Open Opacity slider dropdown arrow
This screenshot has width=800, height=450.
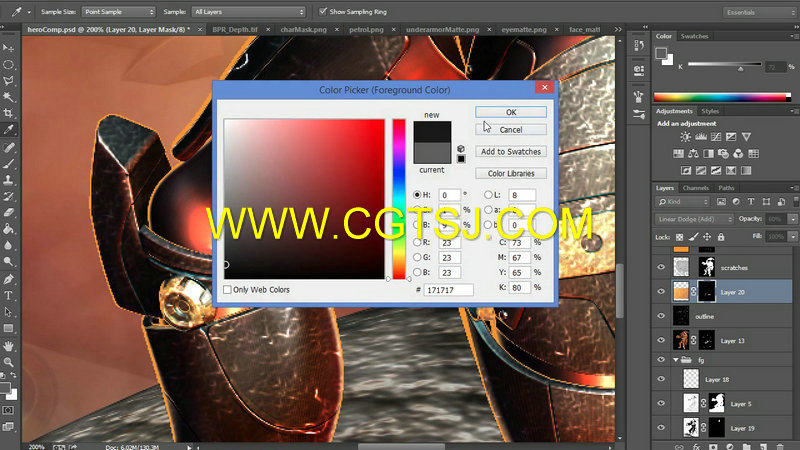pos(792,219)
